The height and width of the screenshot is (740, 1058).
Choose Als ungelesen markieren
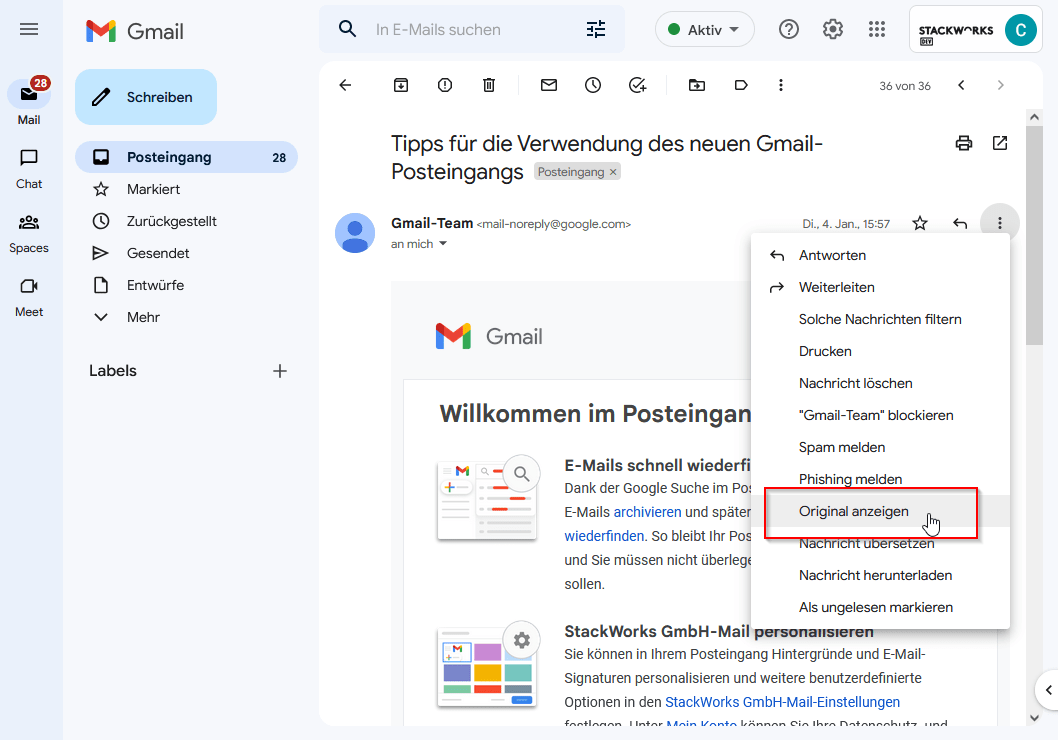880,607
